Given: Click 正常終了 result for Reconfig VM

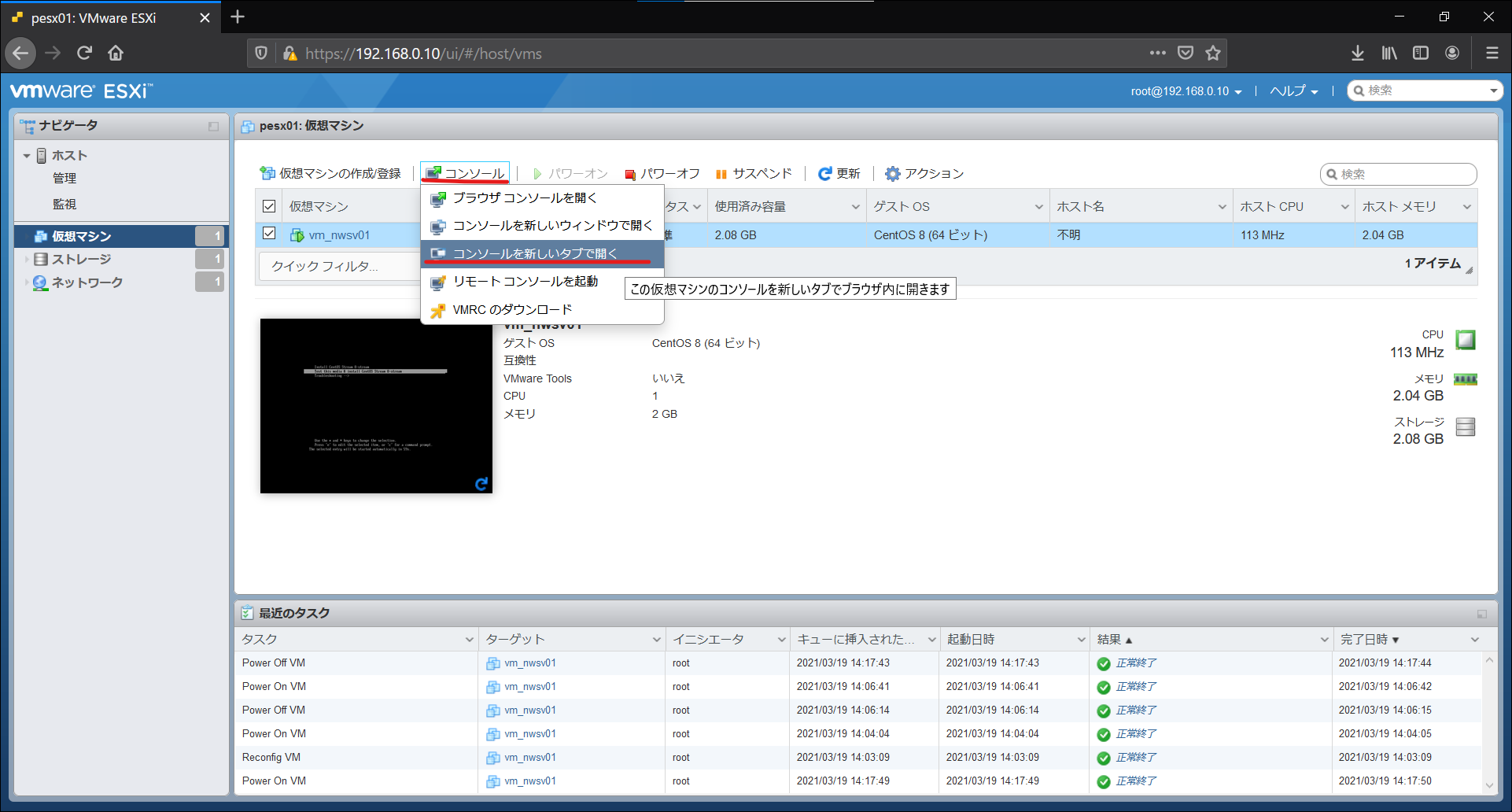Looking at the screenshot, I should (x=1136, y=758).
